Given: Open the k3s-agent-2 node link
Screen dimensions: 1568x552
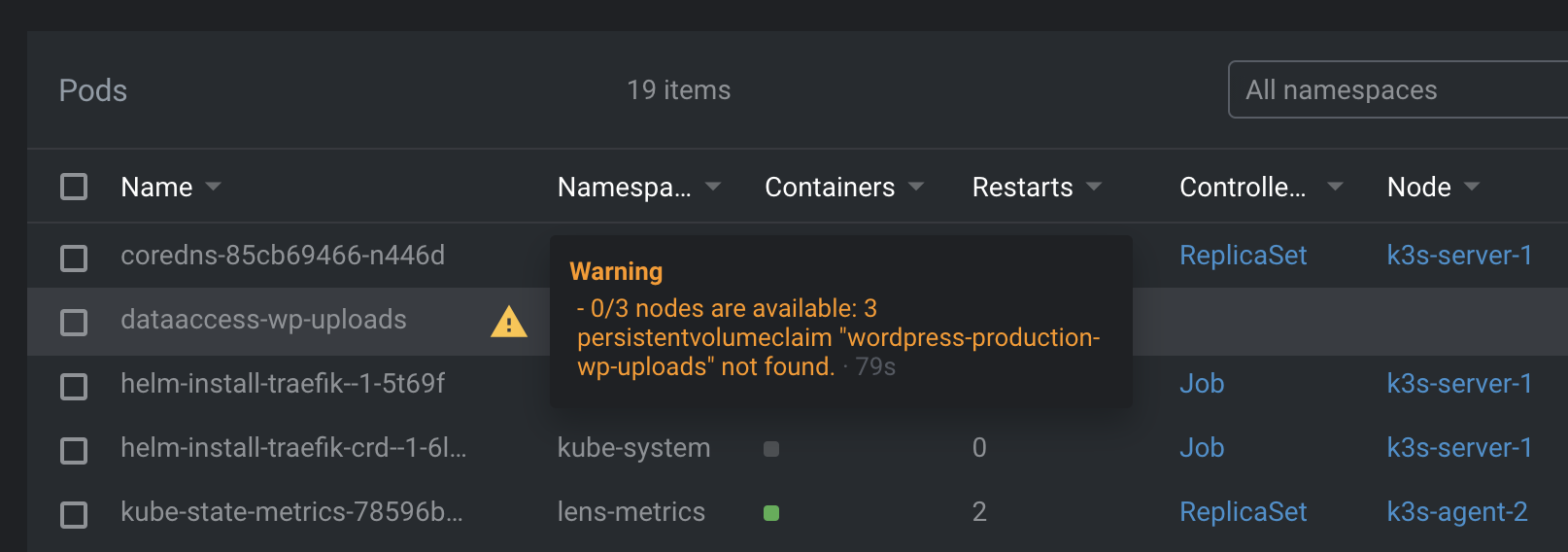Looking at the screenshot, I should (1457, 512).
